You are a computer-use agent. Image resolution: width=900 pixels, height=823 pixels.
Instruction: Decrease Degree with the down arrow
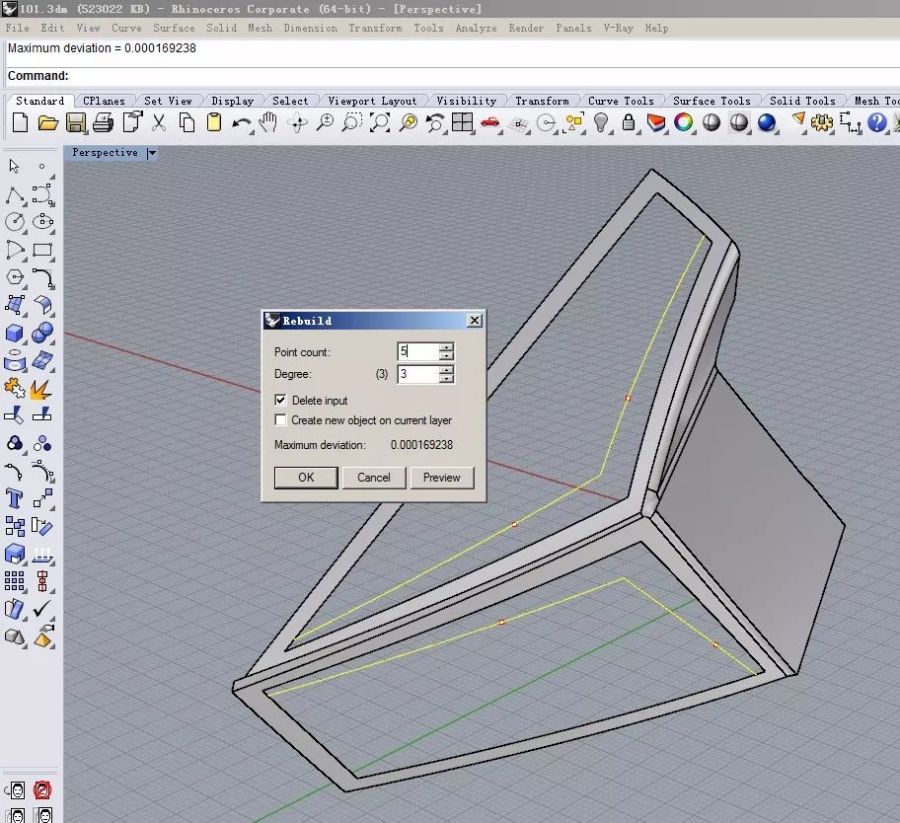click(x=447, y=379)
